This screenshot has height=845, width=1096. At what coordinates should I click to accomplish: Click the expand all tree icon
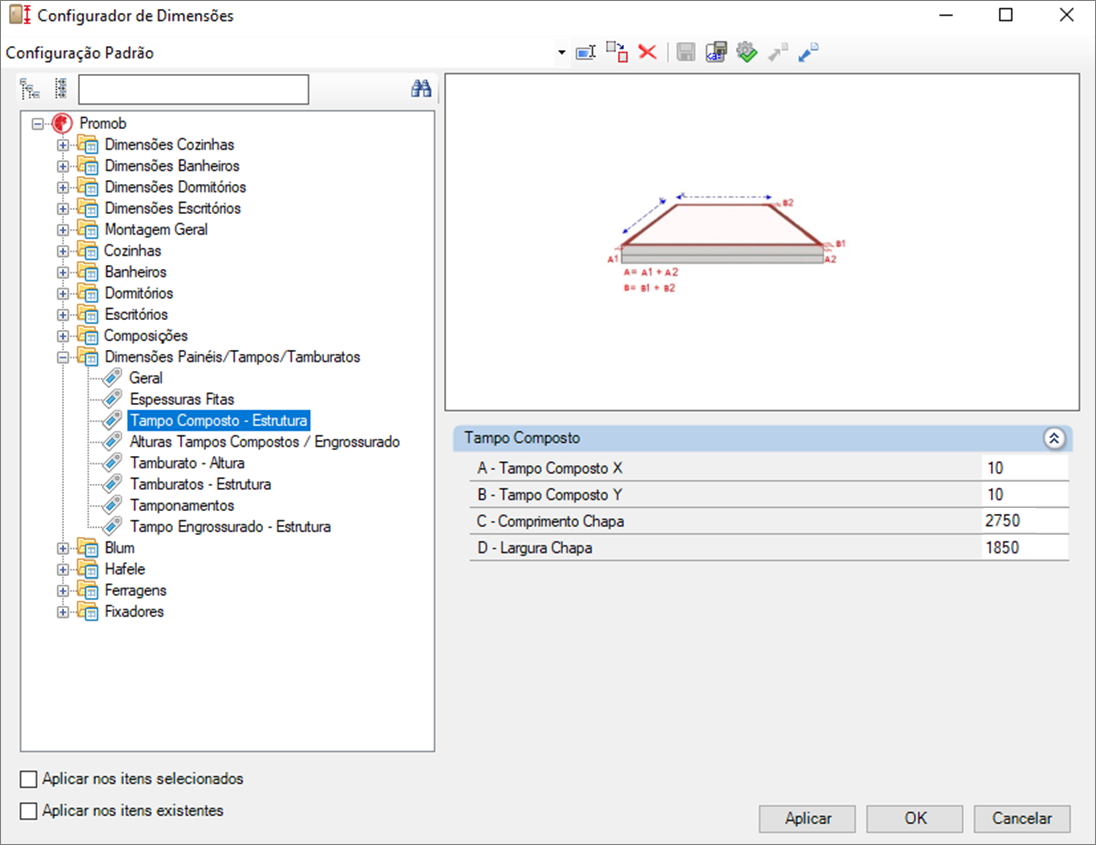[29, 89]
